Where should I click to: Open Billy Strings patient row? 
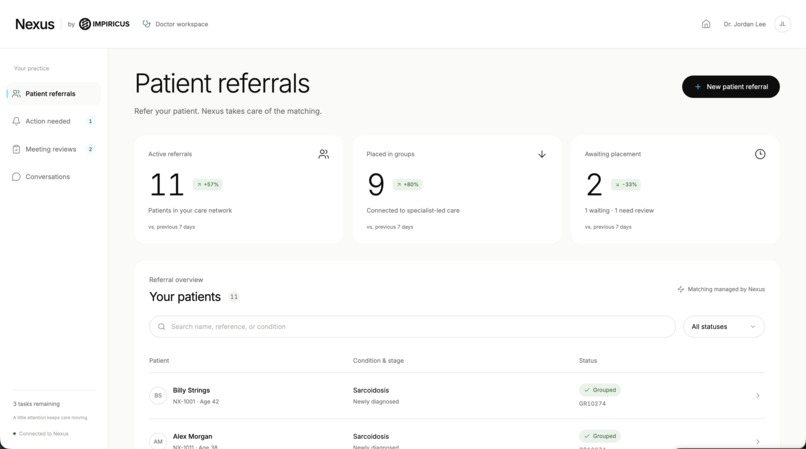pyautogui.click(x=457, y=396)
